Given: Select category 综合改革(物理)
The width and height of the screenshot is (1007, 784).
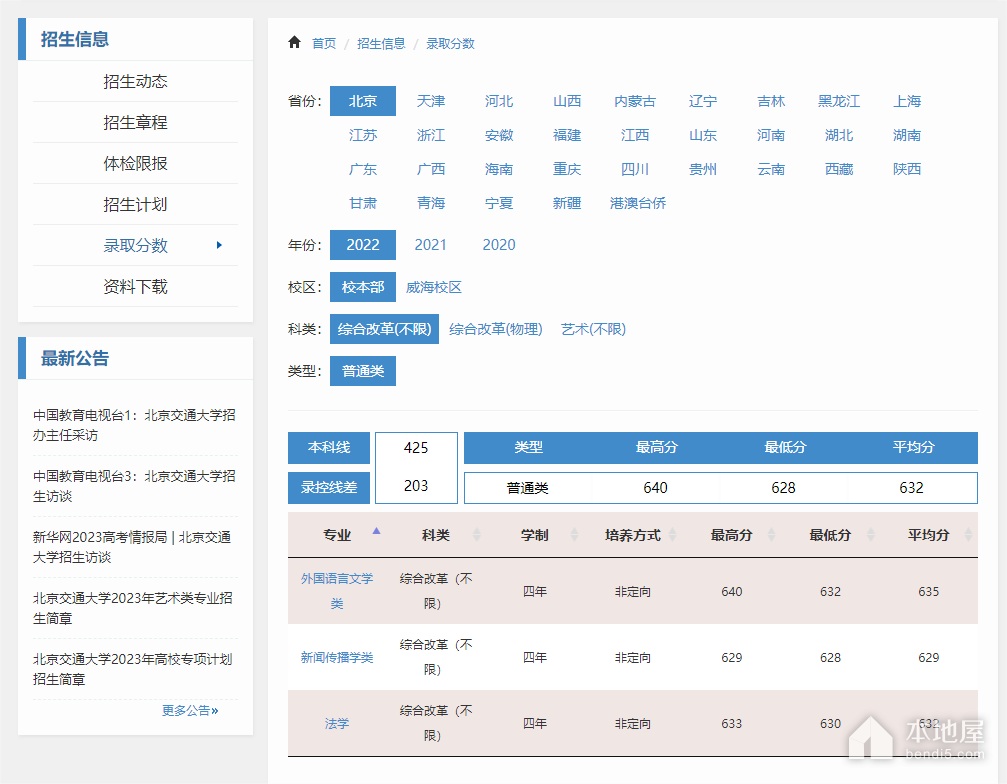Looking at the screenshot, I should [496, 329].
